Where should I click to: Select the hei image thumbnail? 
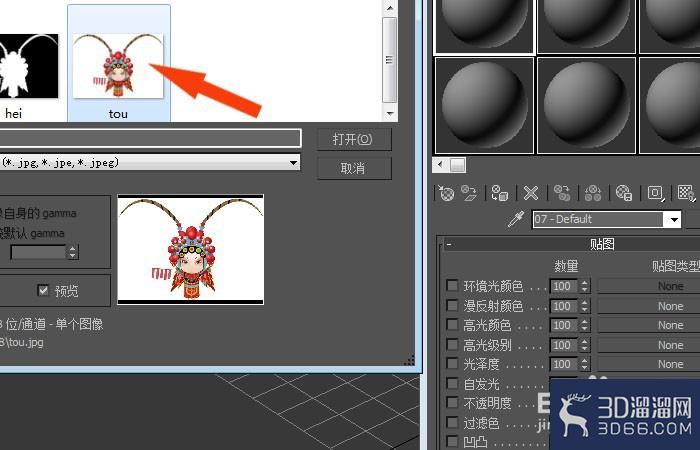[28, 66]
